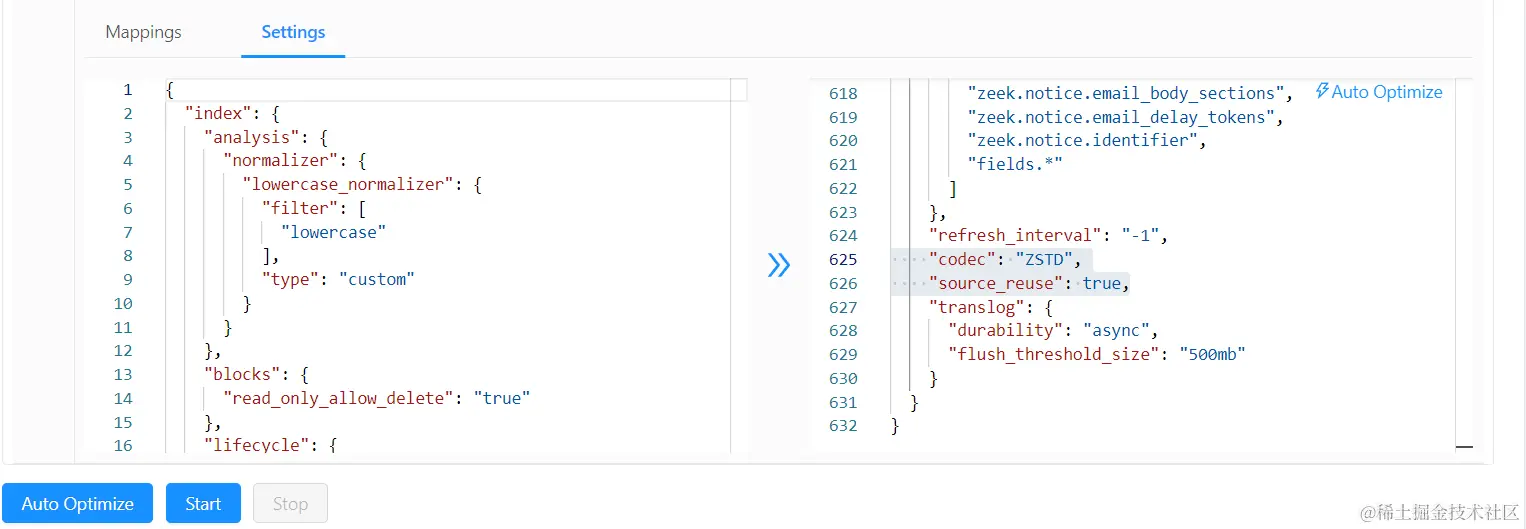The width and height of the screenshot is (1526, 529).
Task: Click the "normalizer" key on line 4
Action: pos(280,161)
